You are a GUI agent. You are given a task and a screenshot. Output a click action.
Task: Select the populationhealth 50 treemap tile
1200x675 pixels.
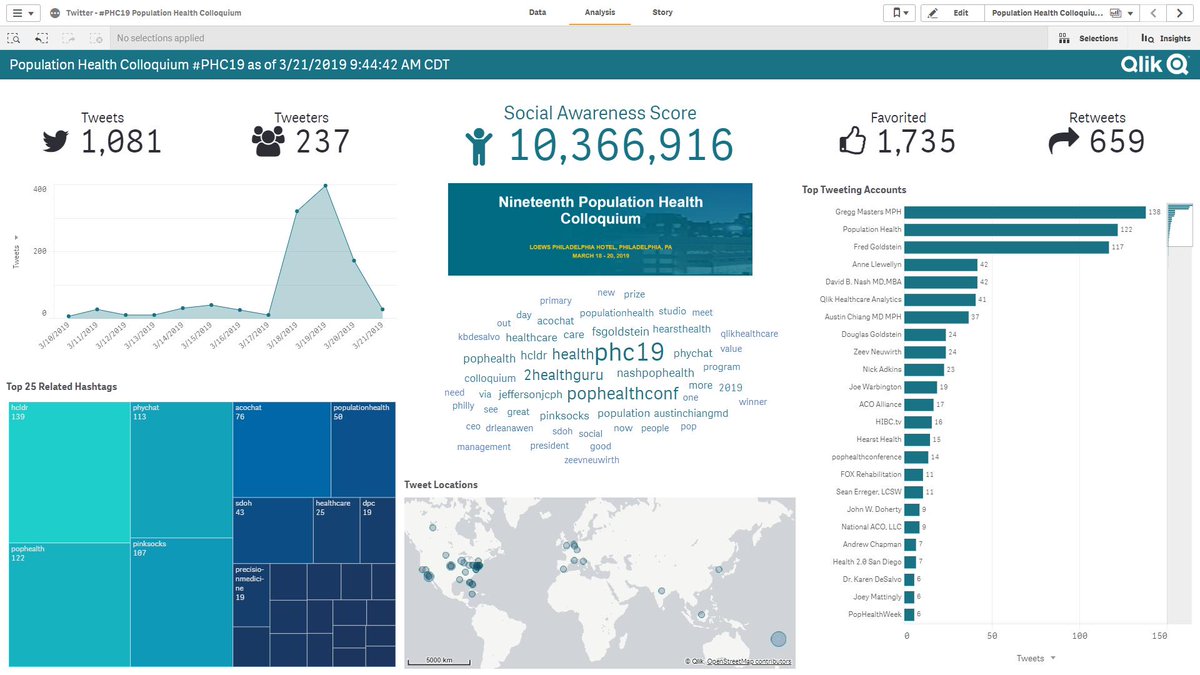point(363,449)
